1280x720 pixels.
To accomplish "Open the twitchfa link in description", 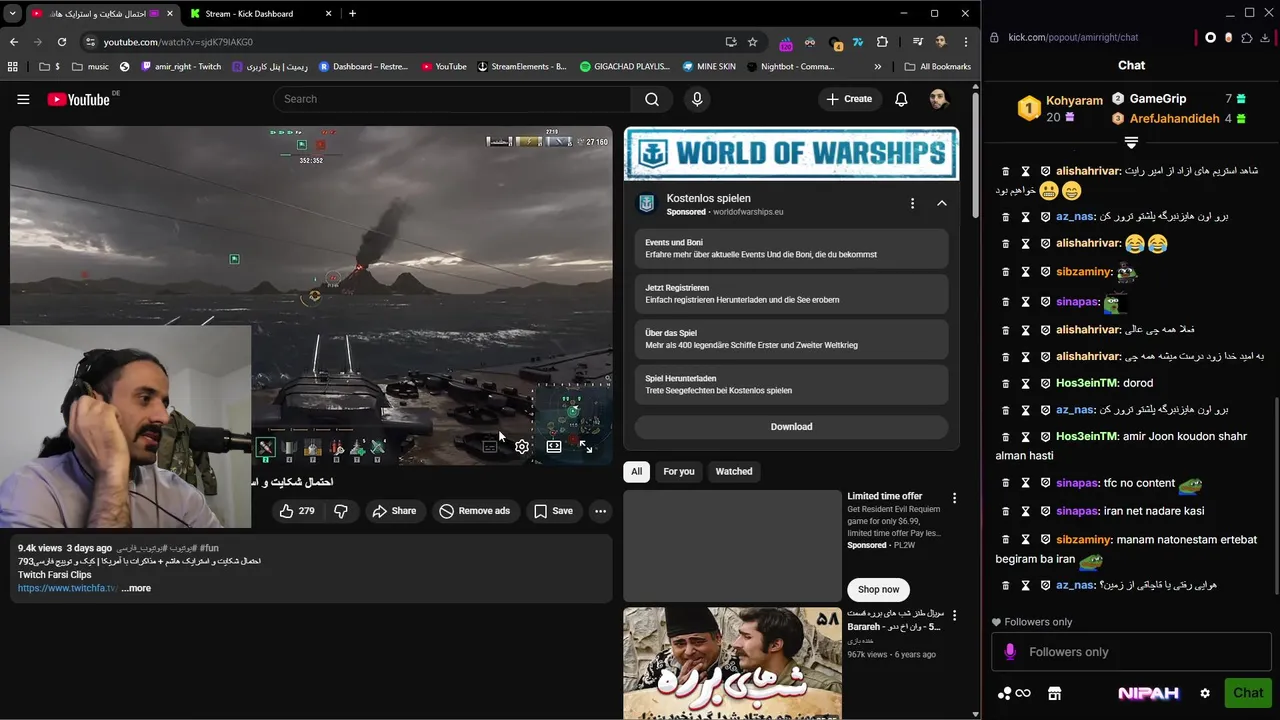I will (67, 588).
